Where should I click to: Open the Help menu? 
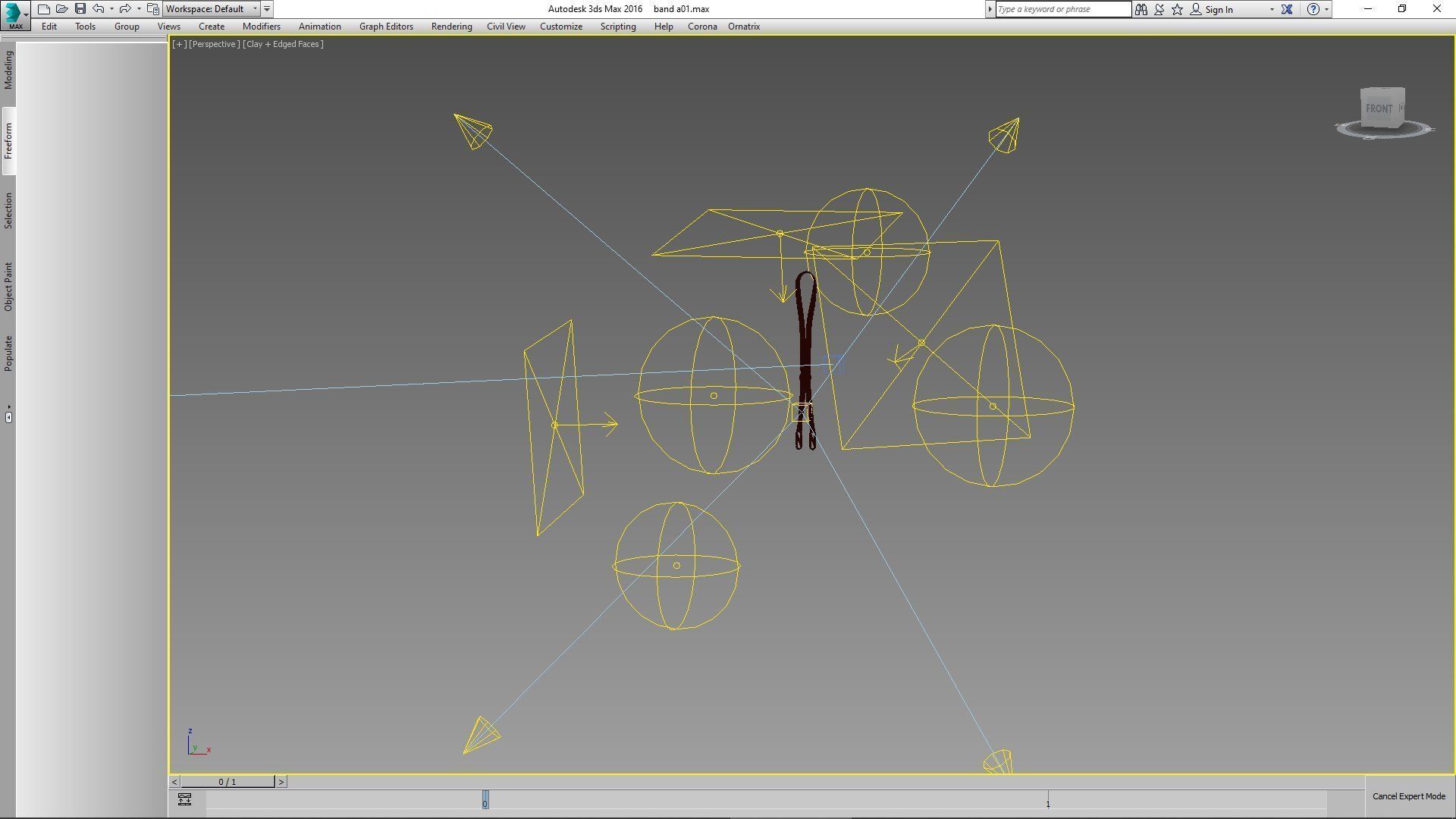(x=664, y=27)
